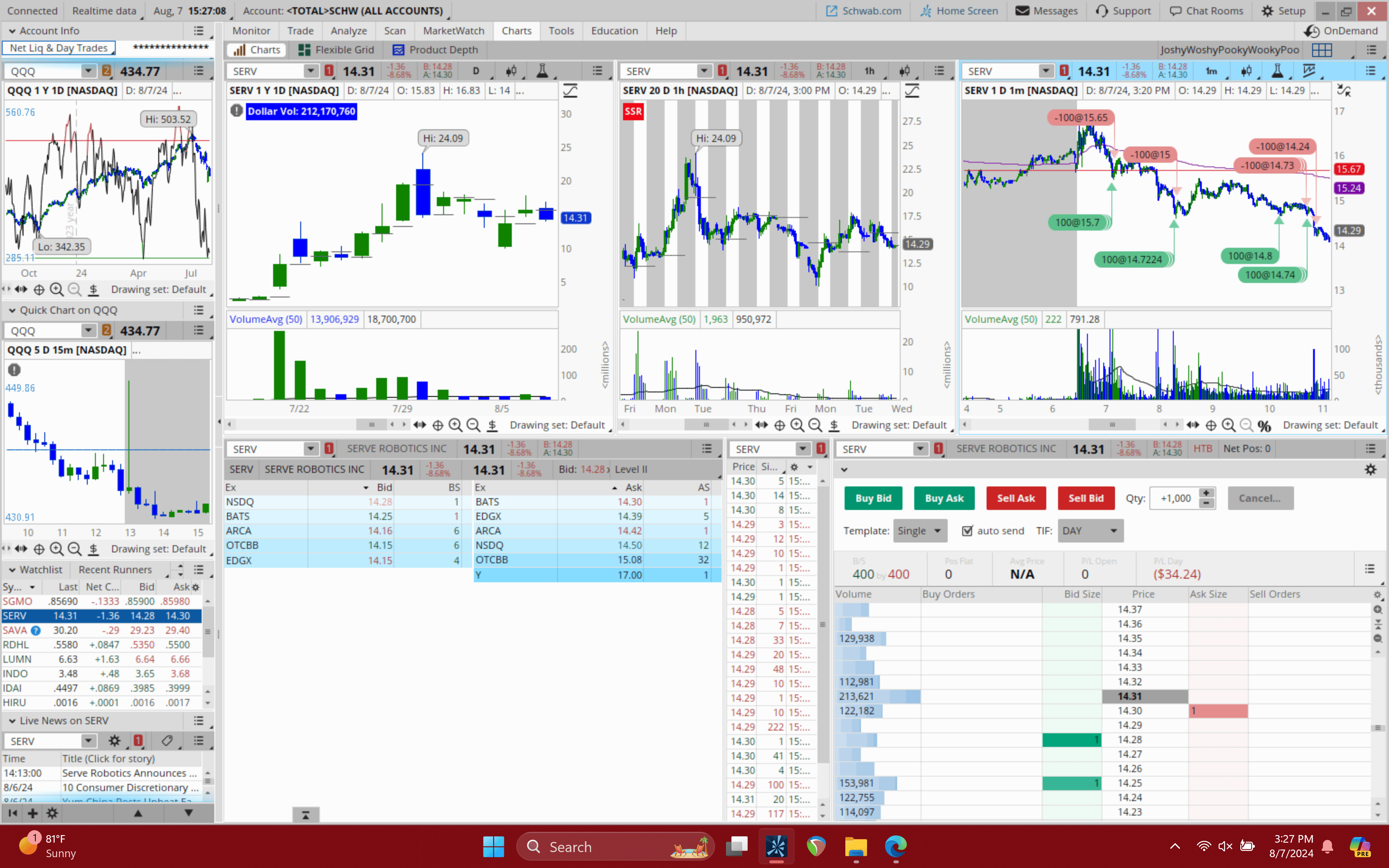1389x868 pixels.
Task: Click the Buy Ask button
Action: (x=944, y=498)
